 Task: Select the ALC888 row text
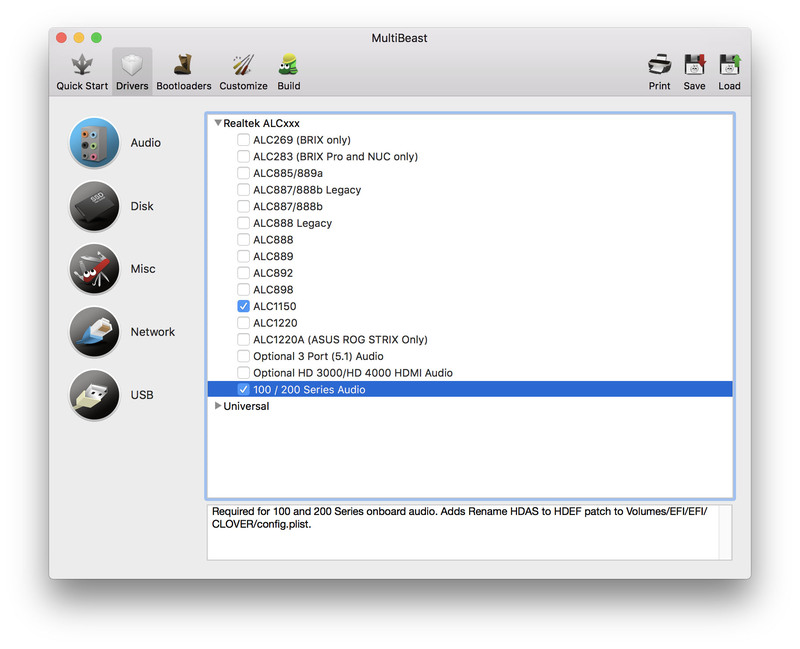(x=273, y=240)
